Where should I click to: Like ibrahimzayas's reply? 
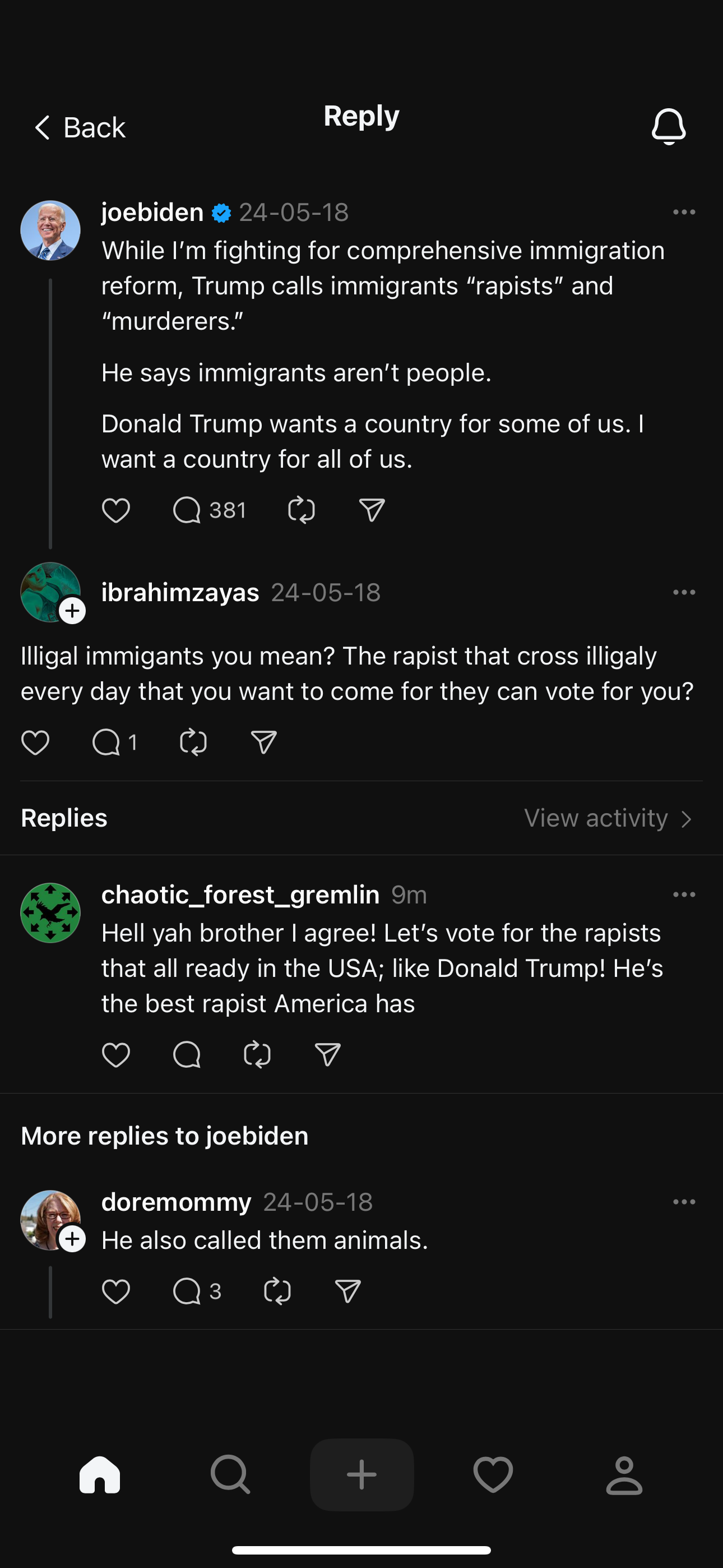click(35, 743)
